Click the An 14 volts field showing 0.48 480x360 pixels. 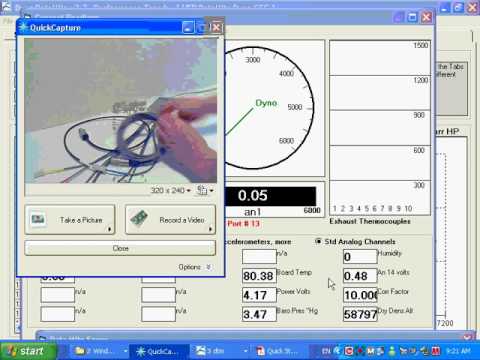[x=360, y=276]
